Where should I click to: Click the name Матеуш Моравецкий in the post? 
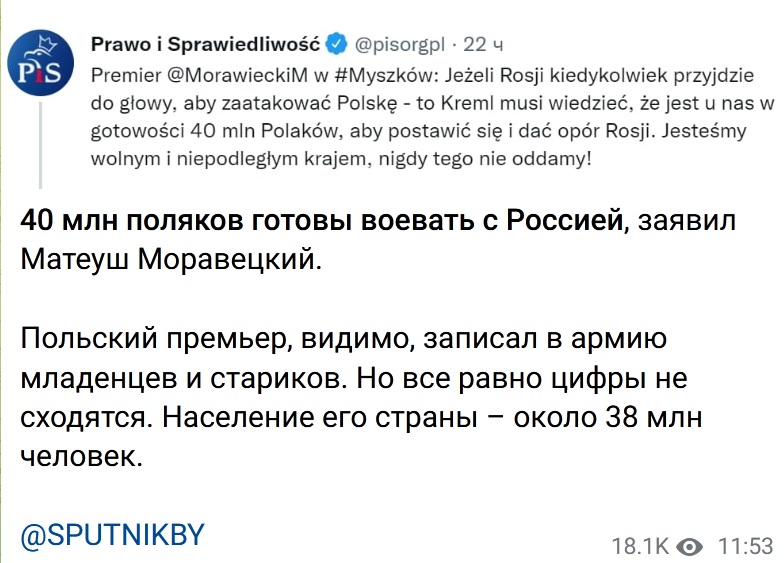point(171,259)
